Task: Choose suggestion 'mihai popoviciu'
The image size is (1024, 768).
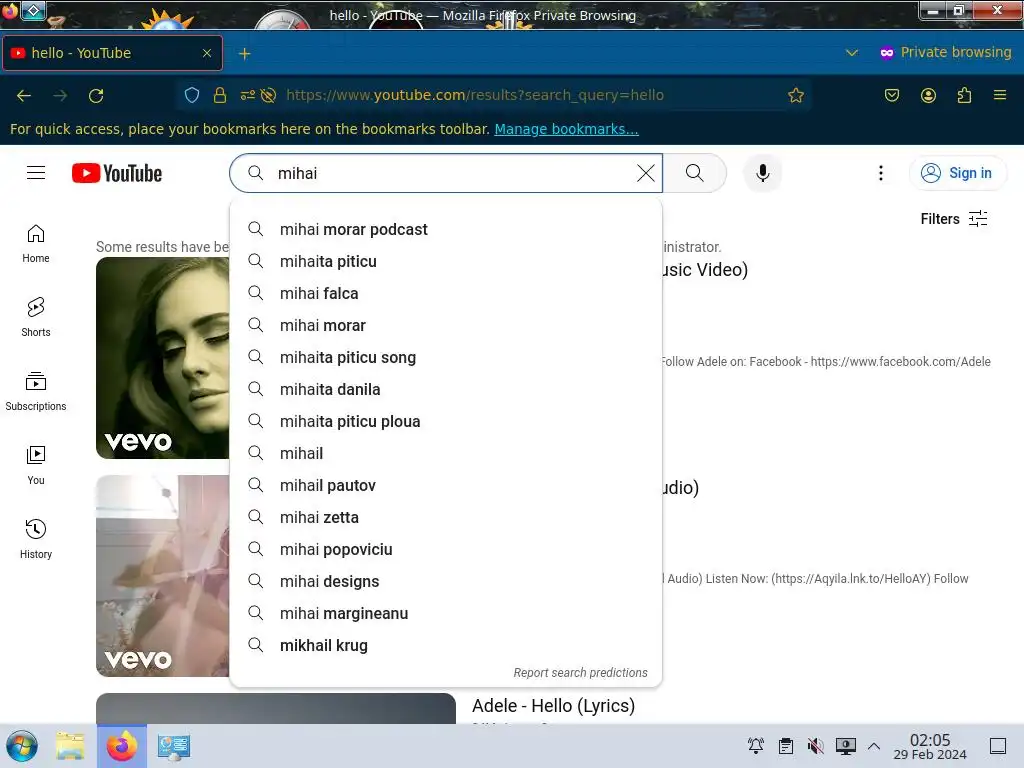Action: pyautogui.click(x=446, y=549)
